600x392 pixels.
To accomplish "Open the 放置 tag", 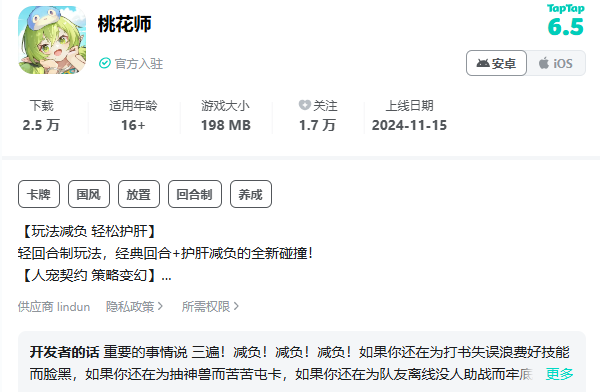I will [139, 194].
